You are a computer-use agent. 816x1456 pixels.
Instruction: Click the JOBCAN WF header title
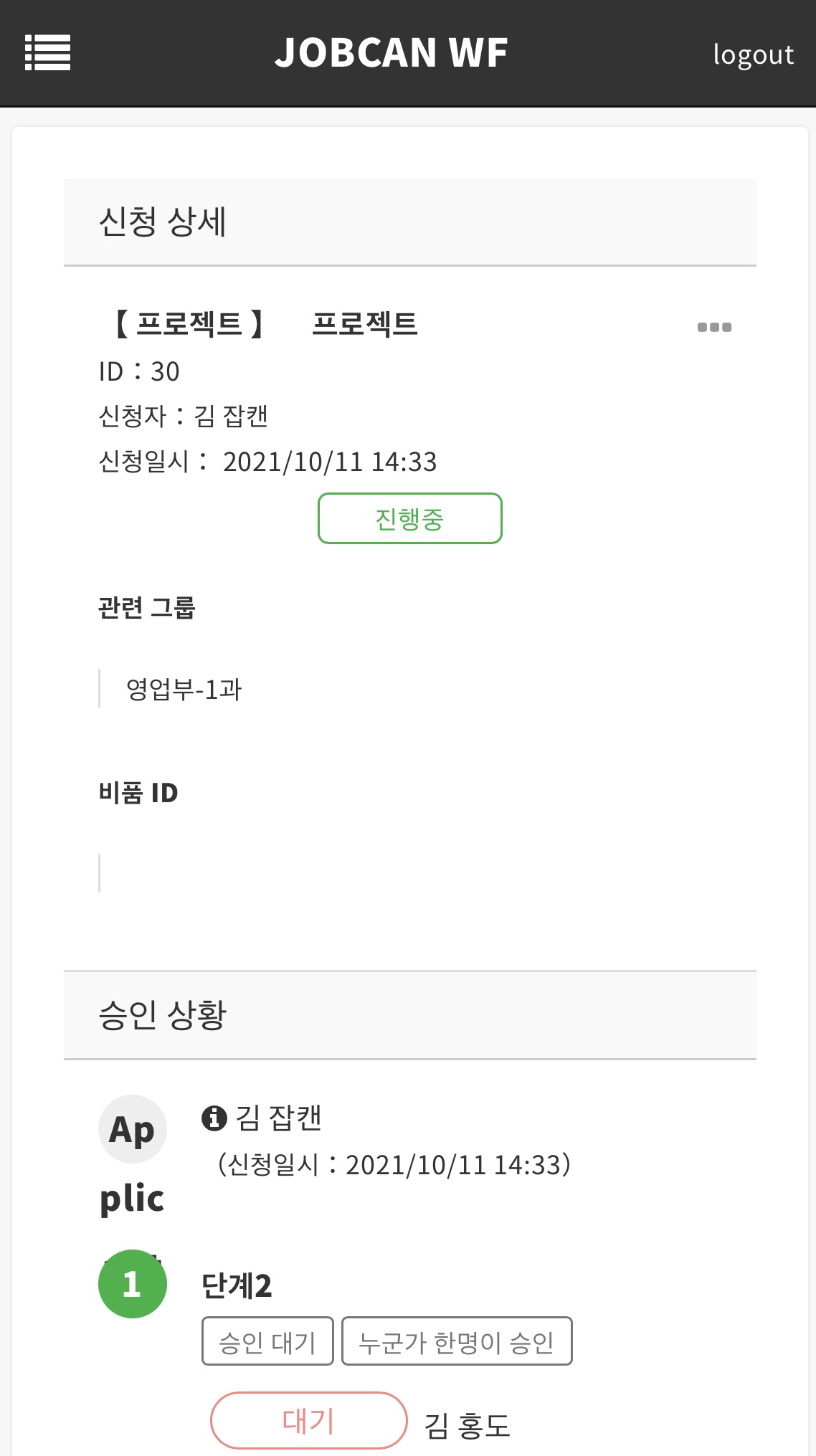pos(392,53)
